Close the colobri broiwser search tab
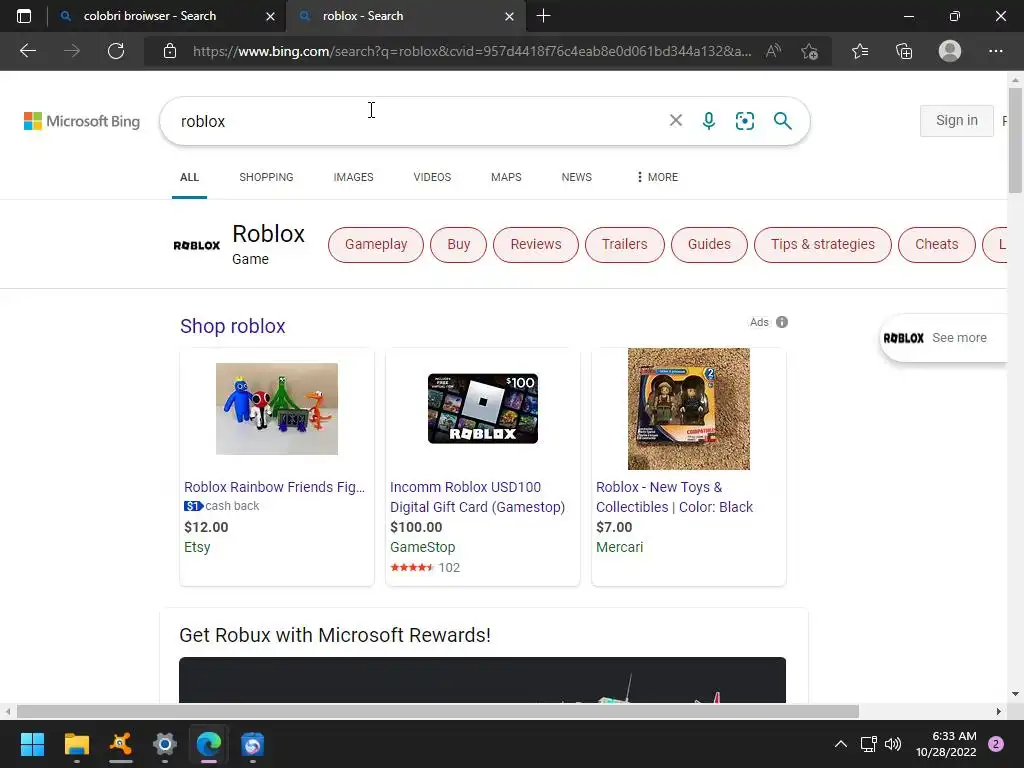The image size is (1024, 768). pyautogui.click(x=270, y=16)
